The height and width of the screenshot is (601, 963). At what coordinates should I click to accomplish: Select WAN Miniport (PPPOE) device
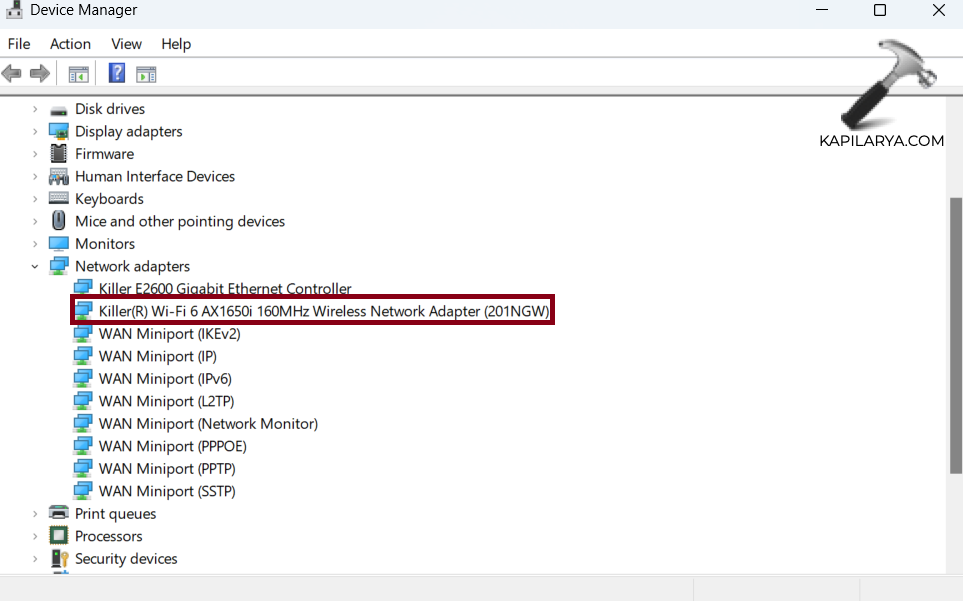[x=172, y=446]
